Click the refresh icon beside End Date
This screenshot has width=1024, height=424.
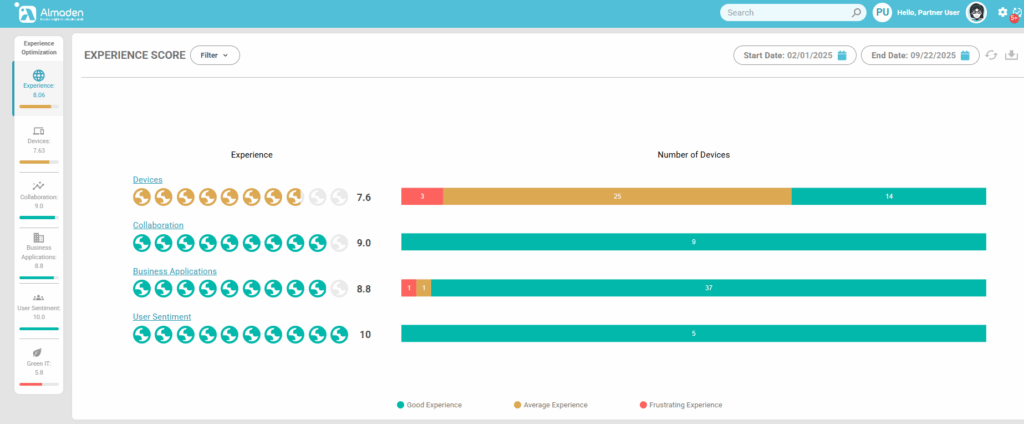click(991, 56)
